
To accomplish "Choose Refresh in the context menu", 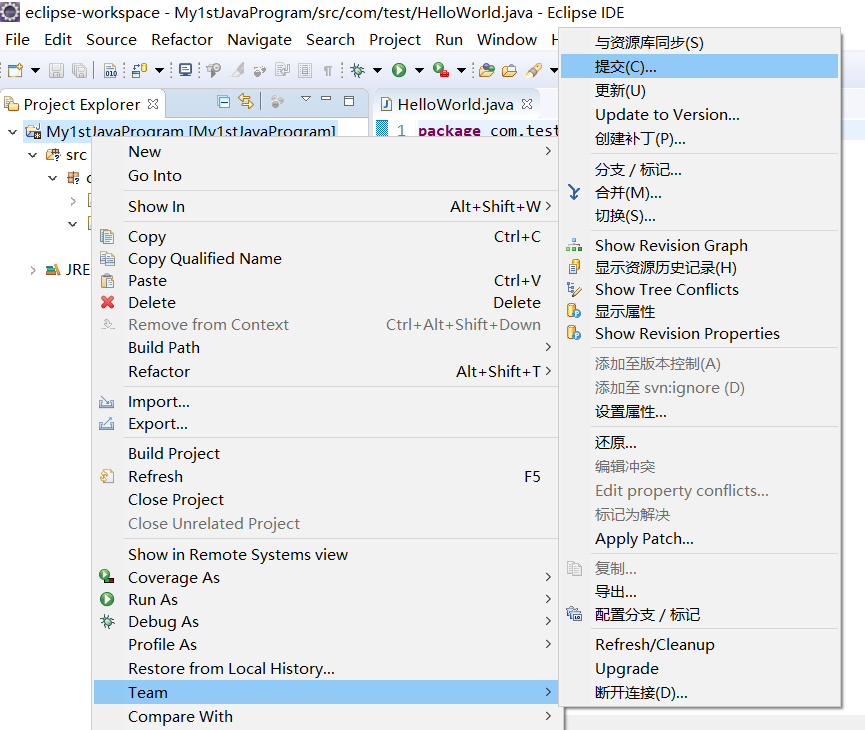I will point(325,477).
